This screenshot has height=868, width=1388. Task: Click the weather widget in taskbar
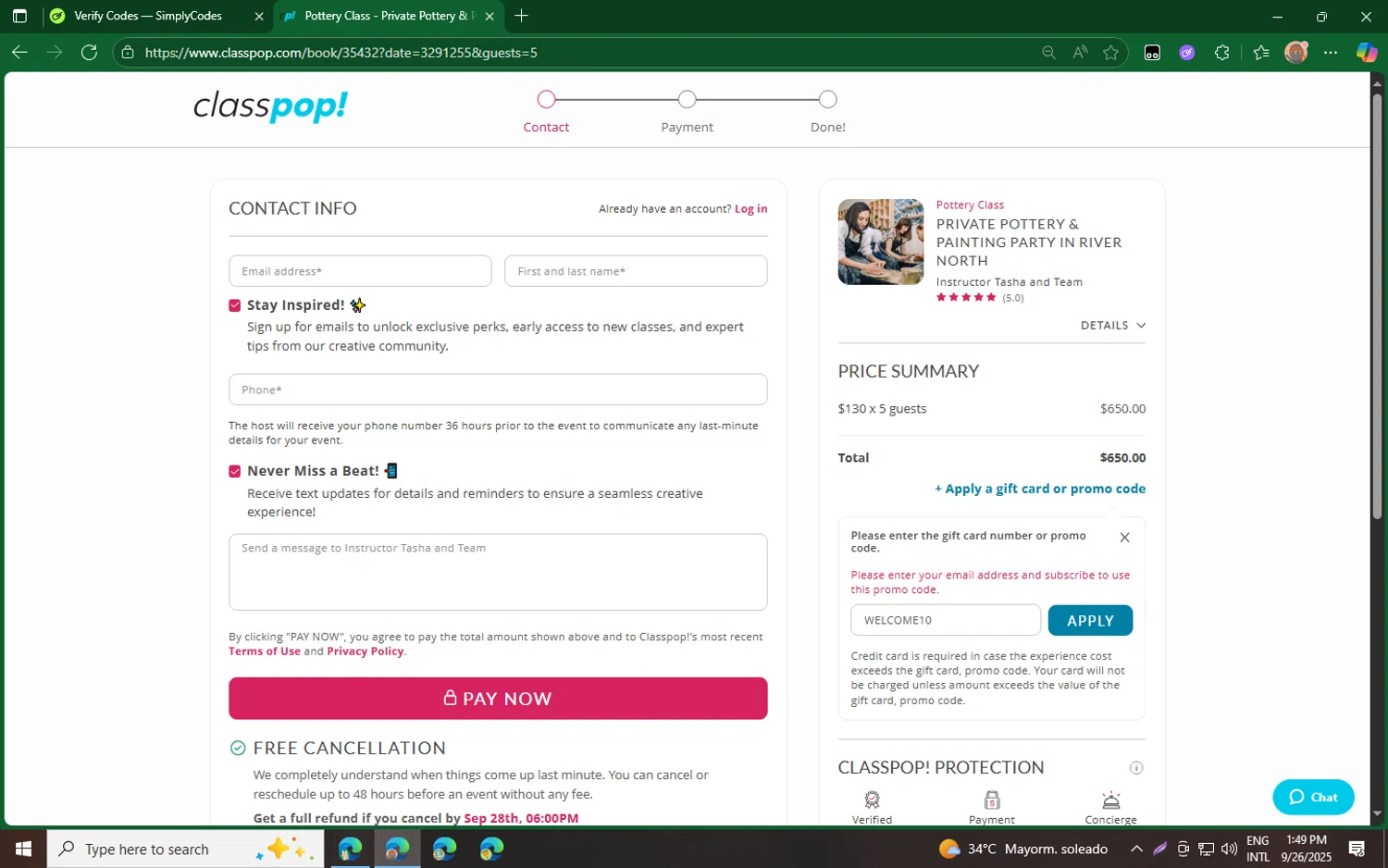point(1023,849)
